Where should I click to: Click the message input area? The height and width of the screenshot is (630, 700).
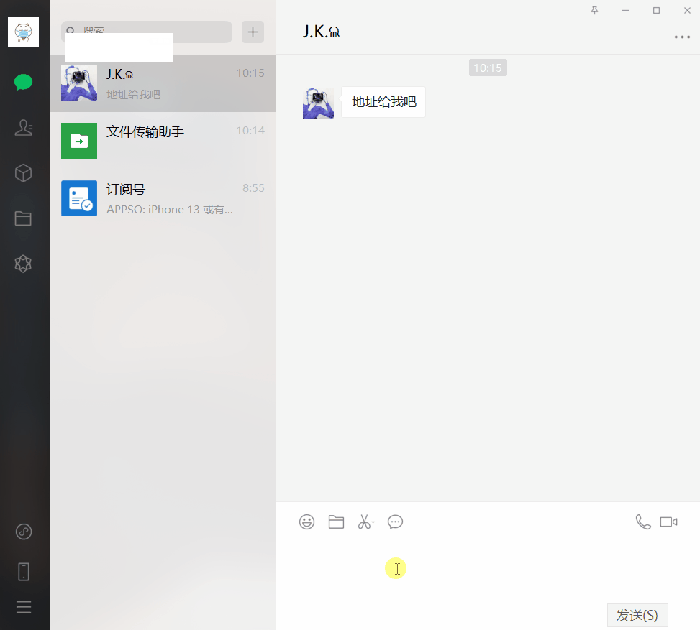pyautogui.click(x=488, y=567)
